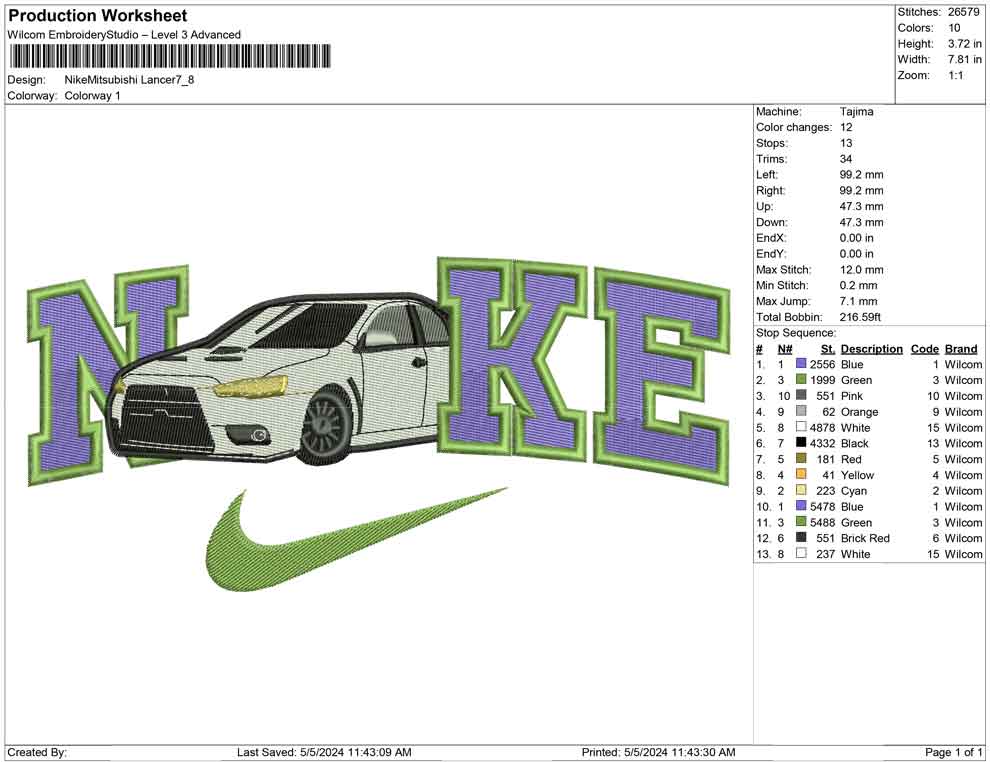Sort stops by the Description column header

tap(870, 348)
